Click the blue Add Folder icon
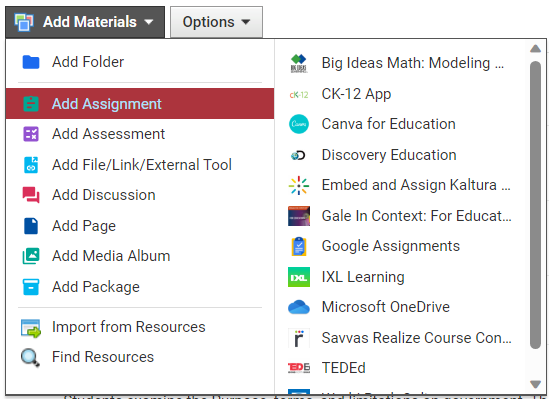Viewport: 549px width, 399px height. pyautogui.click(x=31, y=62)
